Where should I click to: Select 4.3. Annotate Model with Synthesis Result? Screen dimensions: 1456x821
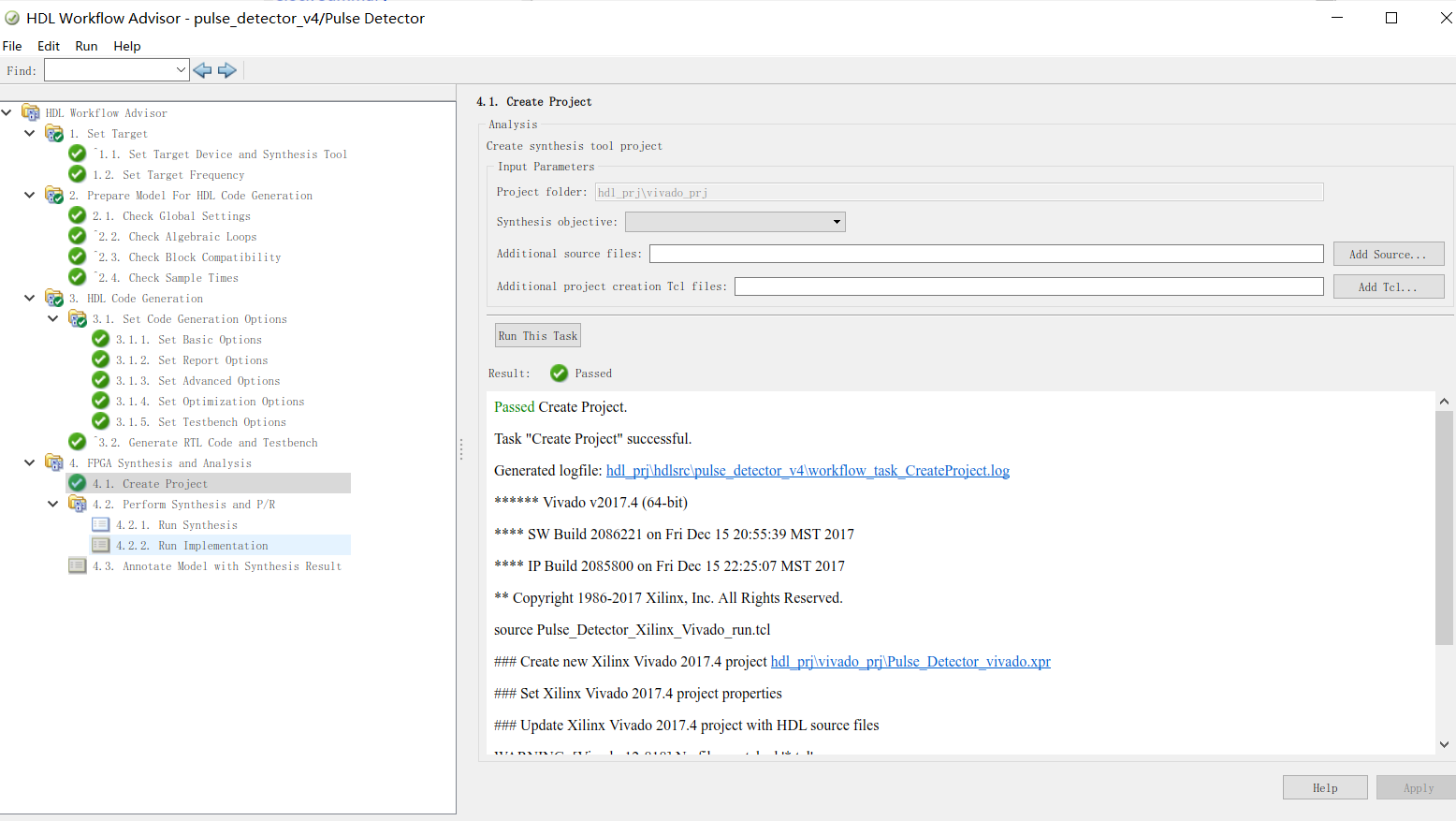coord(217,566)
